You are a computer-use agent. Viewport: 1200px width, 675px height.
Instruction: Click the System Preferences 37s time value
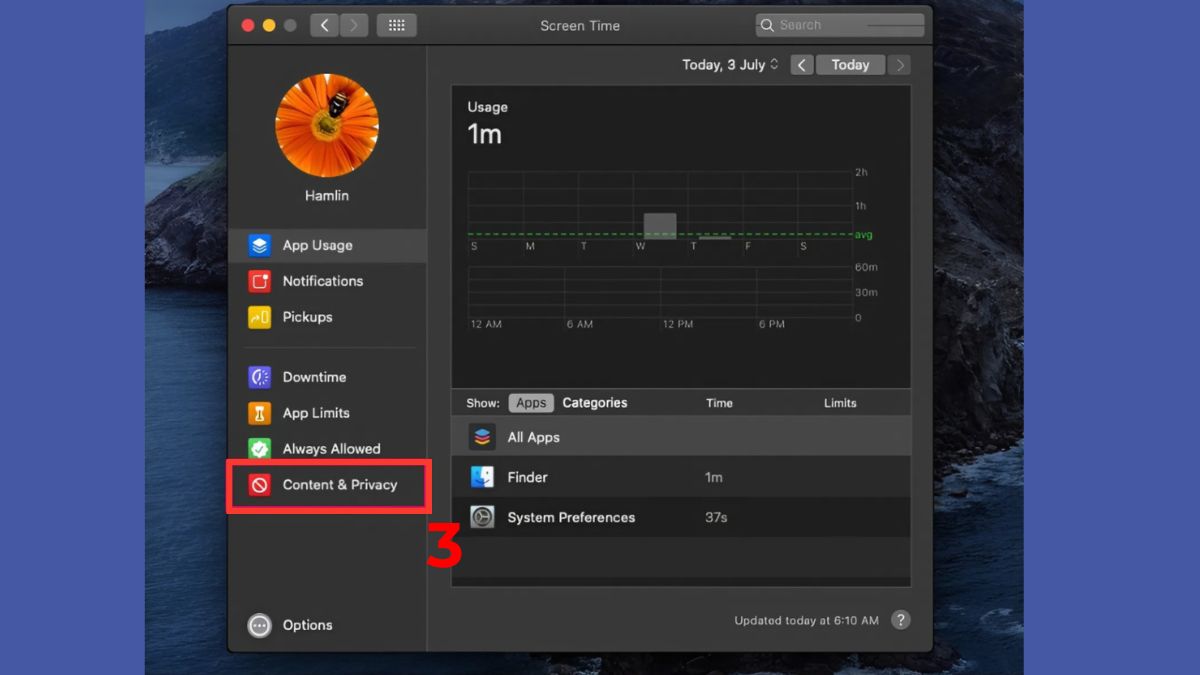click(x=716, y=517)
